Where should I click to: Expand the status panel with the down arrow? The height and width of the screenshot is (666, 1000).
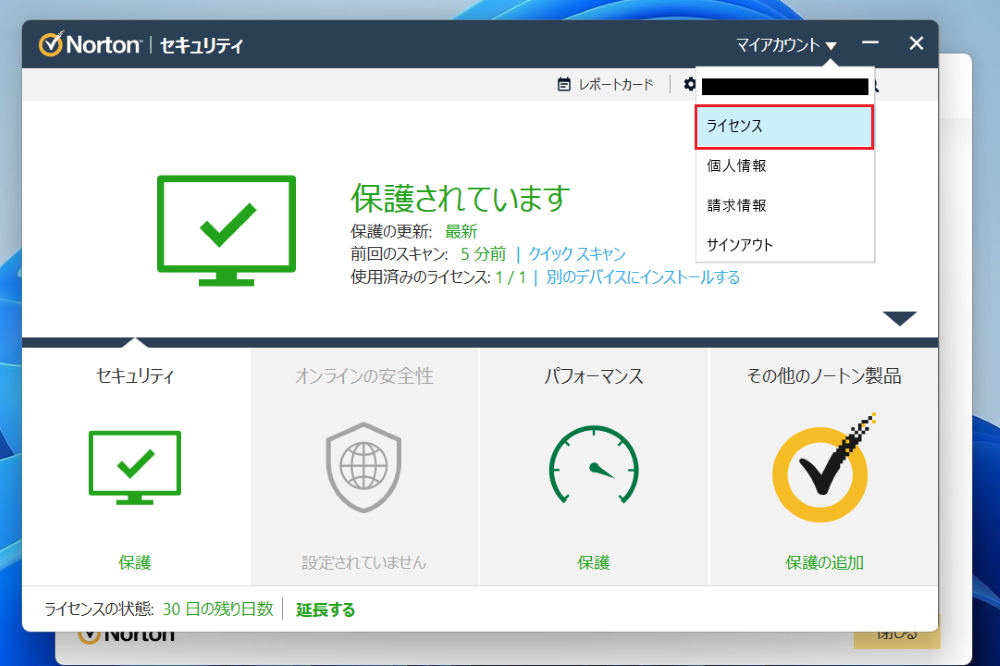[900, 318]
